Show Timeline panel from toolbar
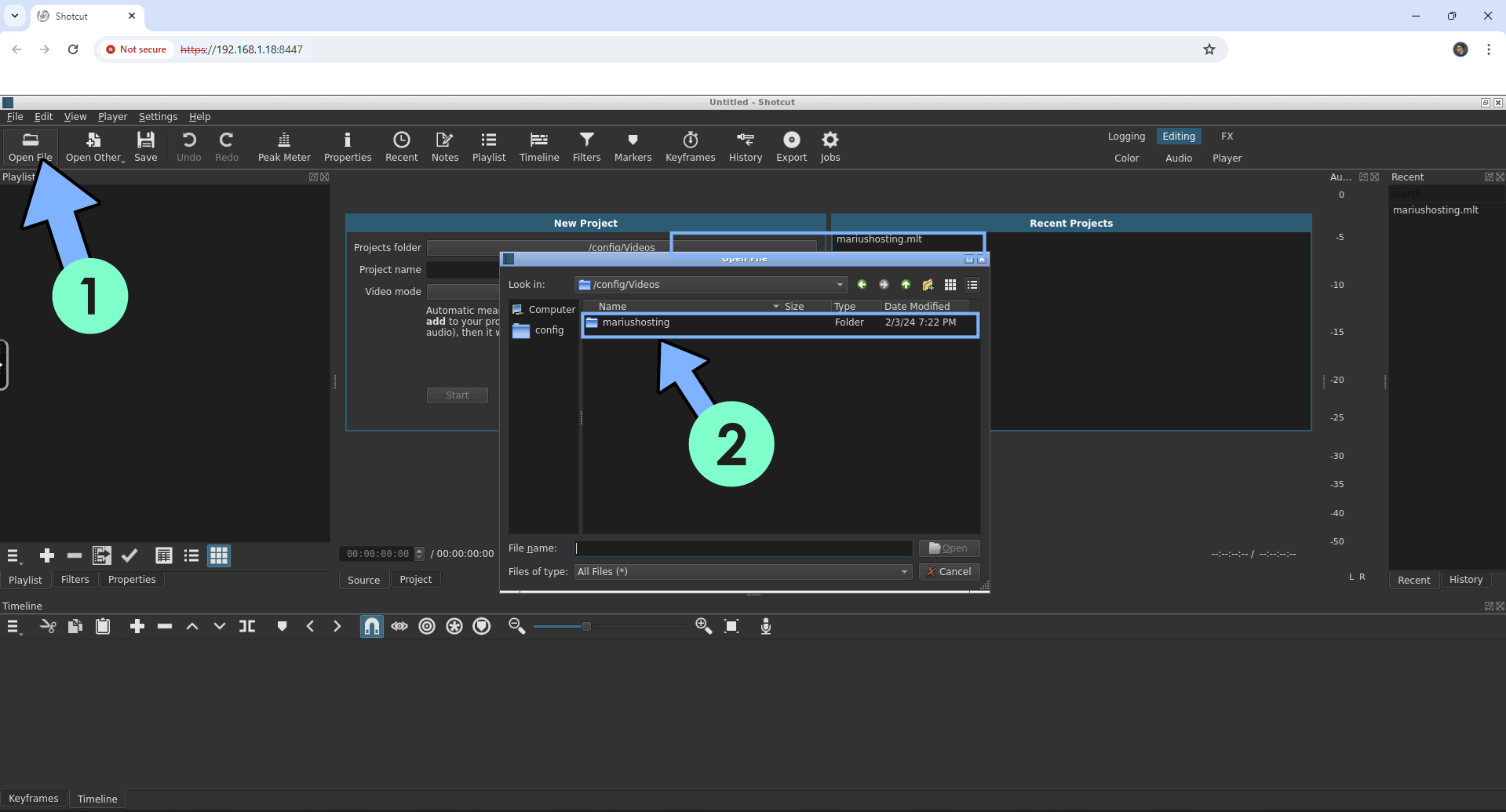 tap(539, 147)
